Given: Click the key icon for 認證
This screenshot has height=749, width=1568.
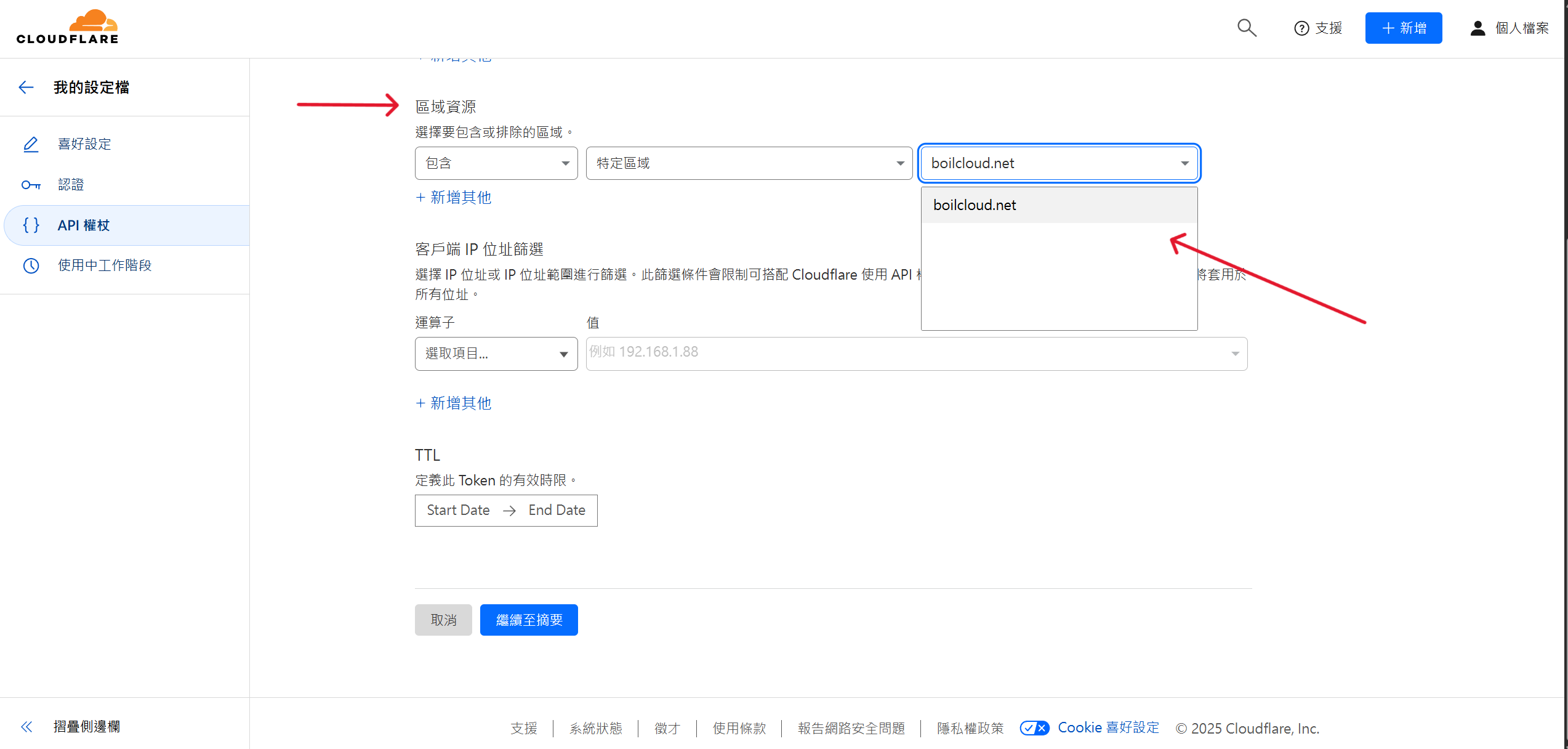Looking at the screenshot, I should (x=31, y=185).
